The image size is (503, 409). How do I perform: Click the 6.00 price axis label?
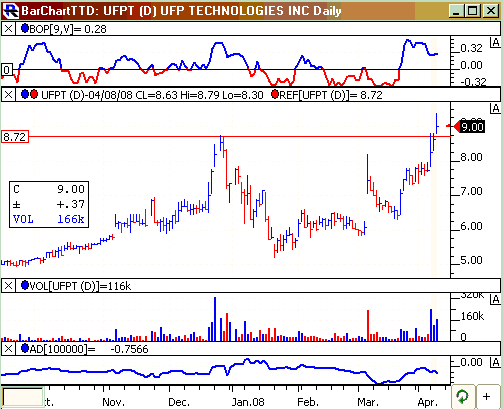click(471, 226)
